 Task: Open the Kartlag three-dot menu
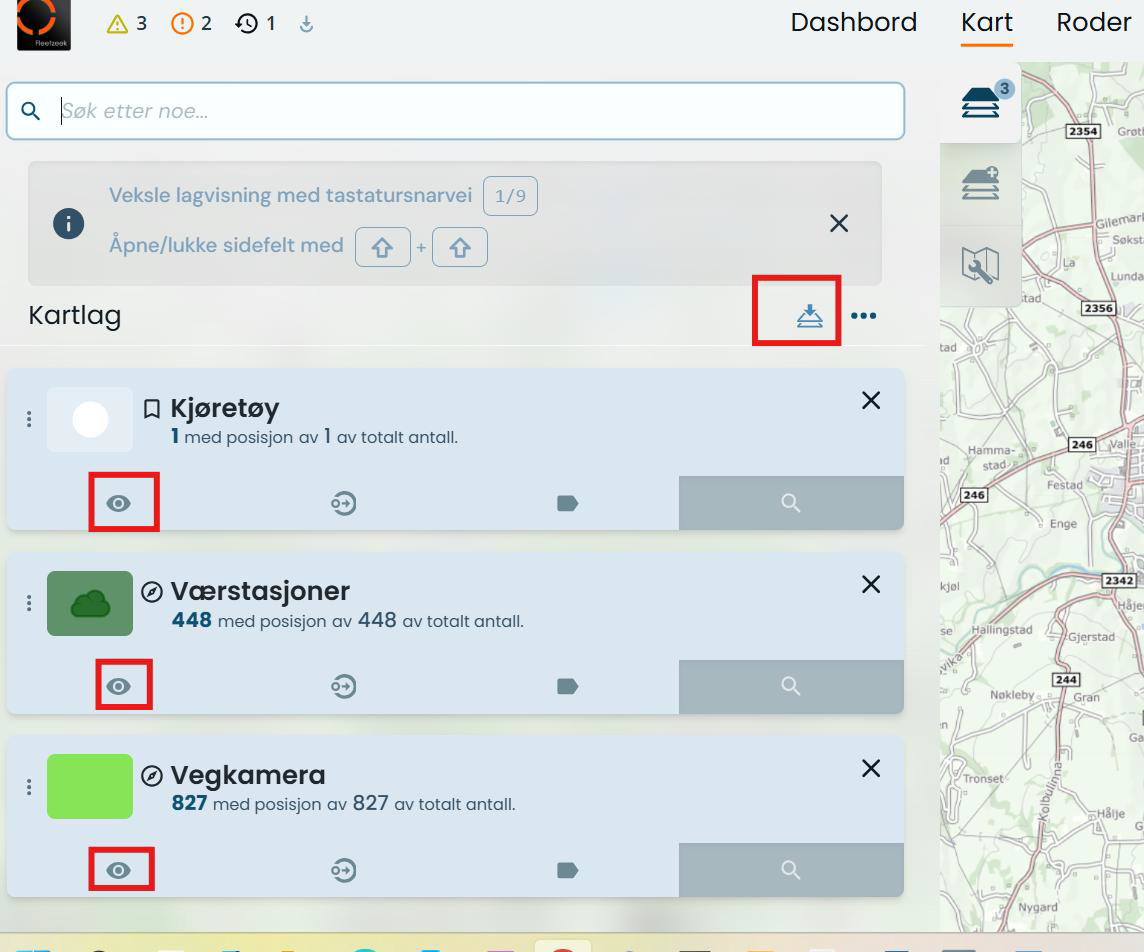point(864,316)
